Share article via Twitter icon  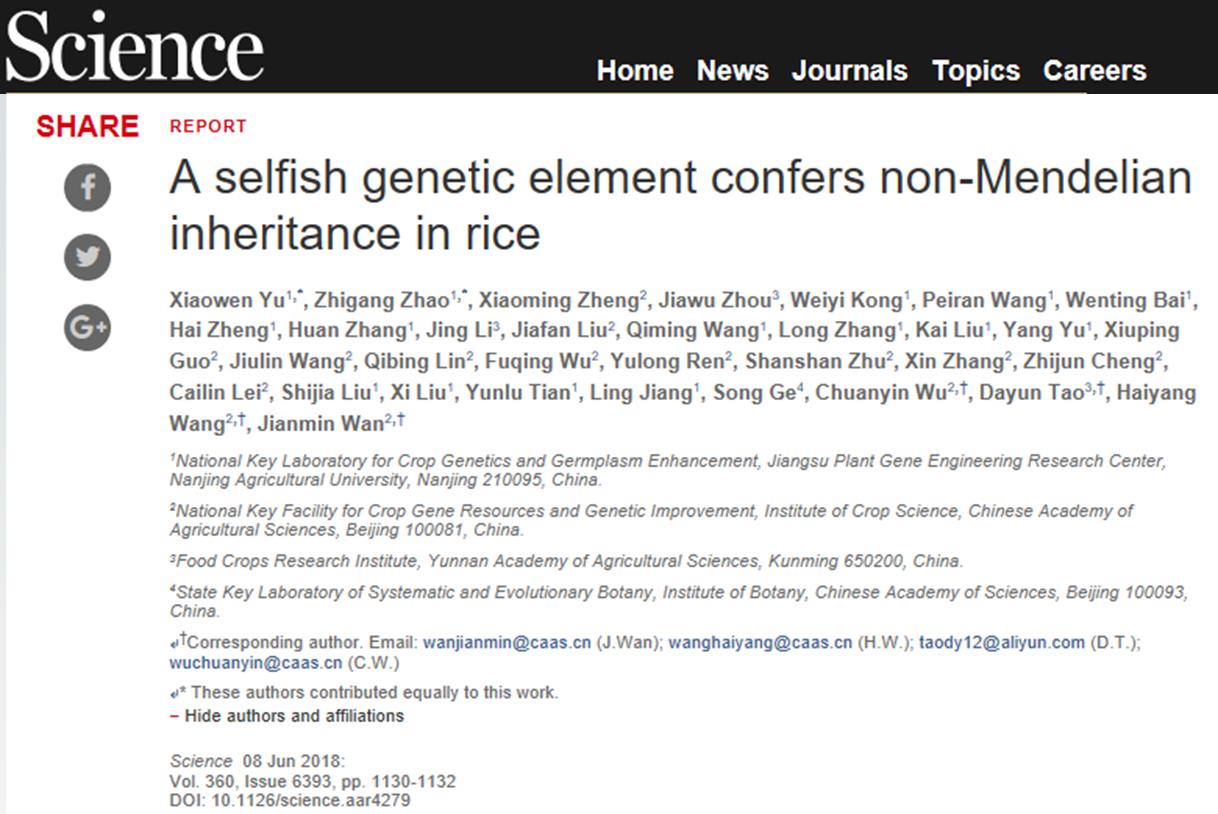[x=87, y=257]
